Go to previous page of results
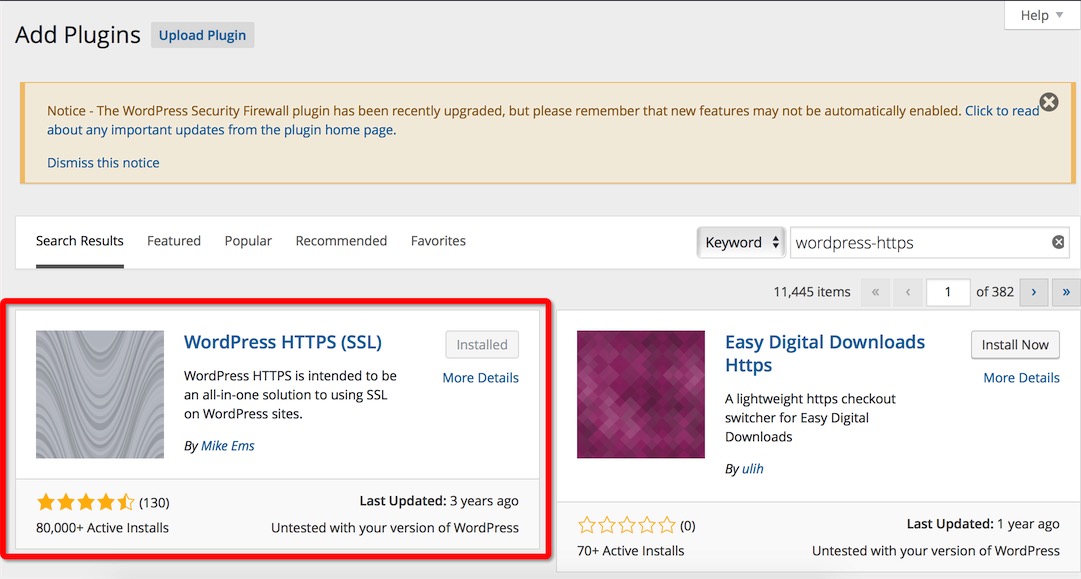The width and height of the screenshot is (1081, 579). (x=908, y=292)
